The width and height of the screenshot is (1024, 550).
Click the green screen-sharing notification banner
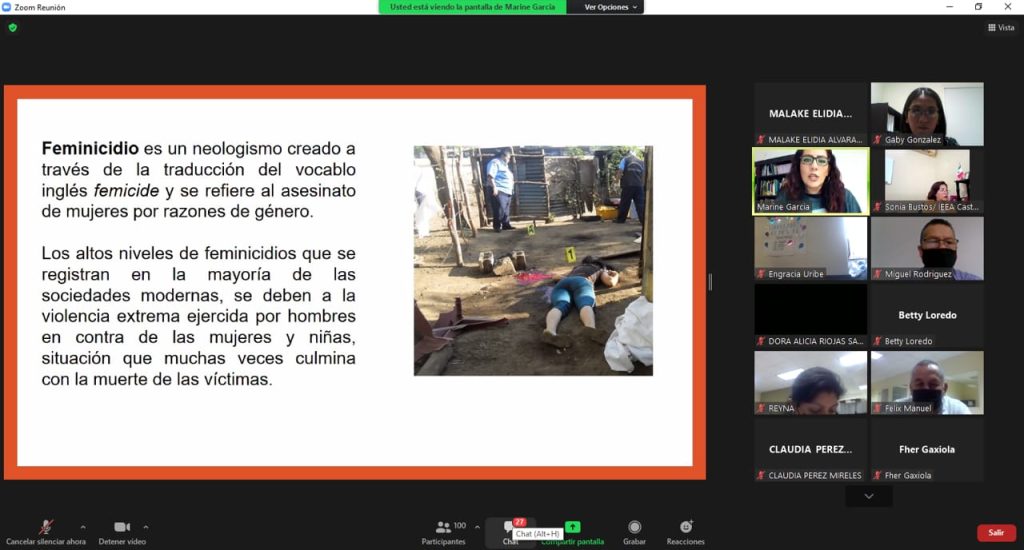pos(472,7)
